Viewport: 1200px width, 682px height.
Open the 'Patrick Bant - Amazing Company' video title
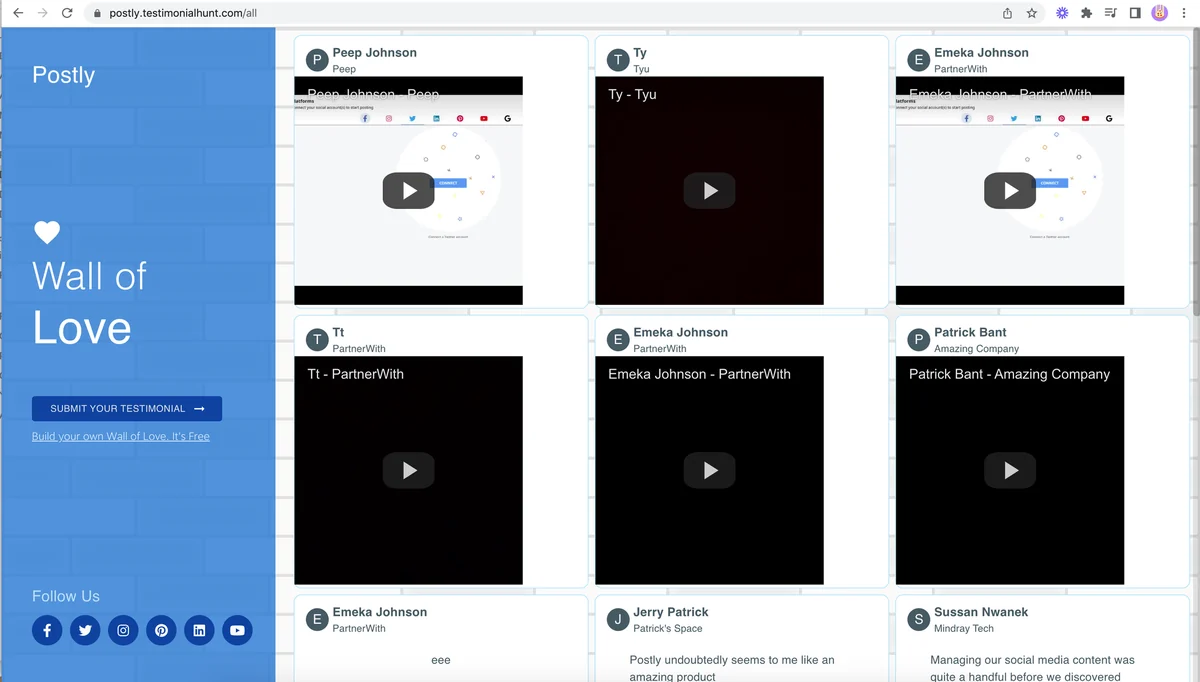[x=1009, y=374]
